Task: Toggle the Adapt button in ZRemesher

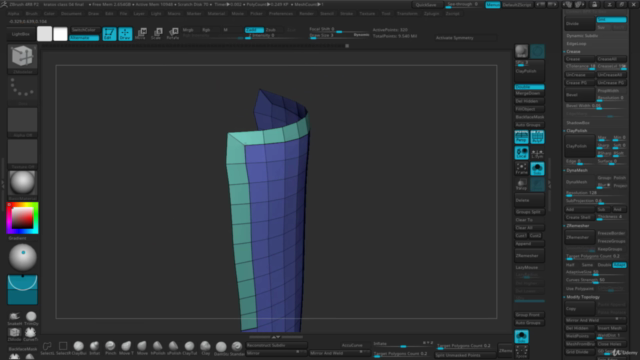Action: coord(619,265)
